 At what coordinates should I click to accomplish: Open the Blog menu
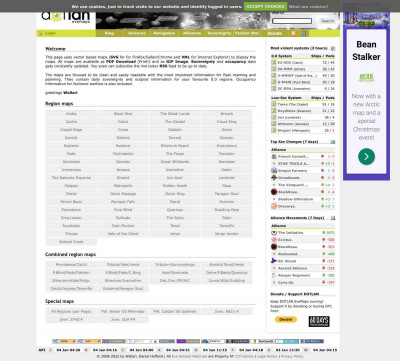click(109, 33)
